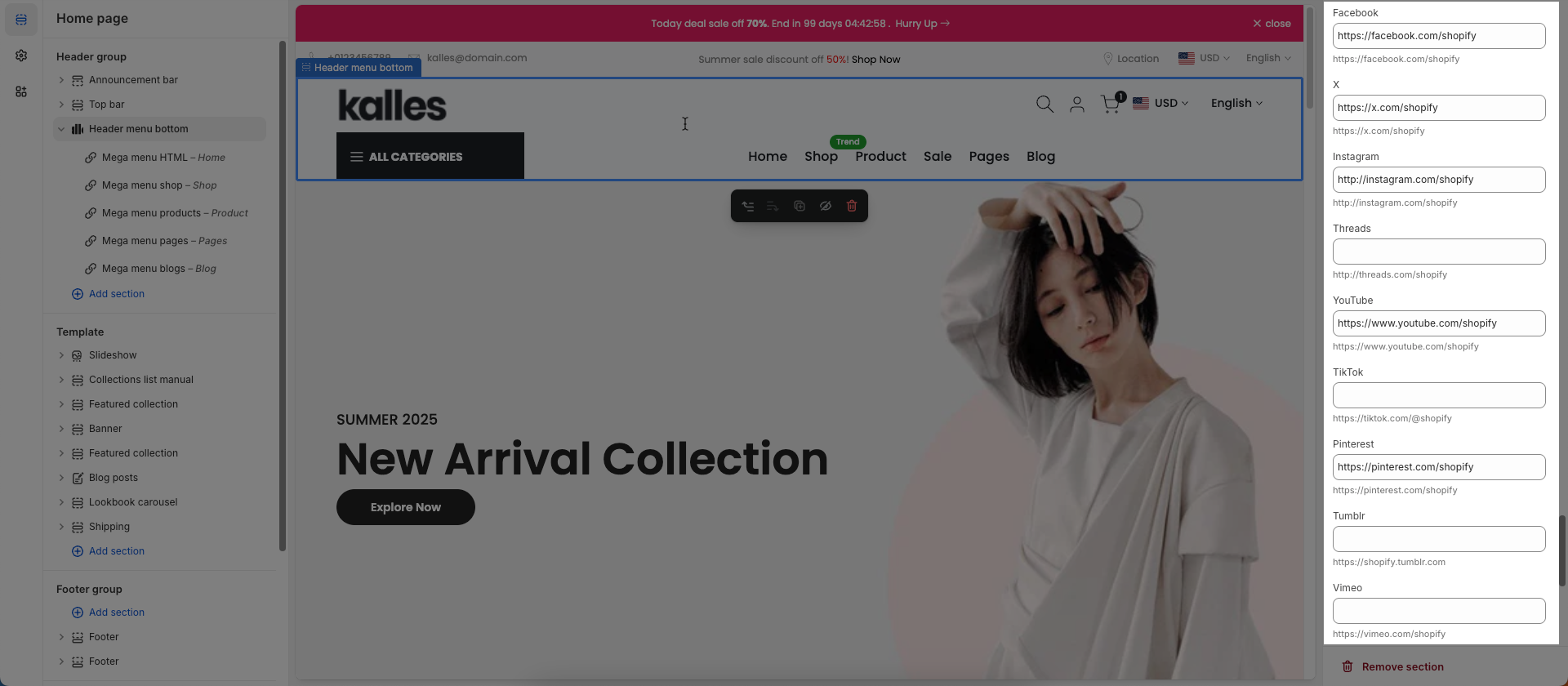The image size is (1568, 686).
Task: Expand the Top bar section
Action: pyautogui.click(x=61, y=105)
